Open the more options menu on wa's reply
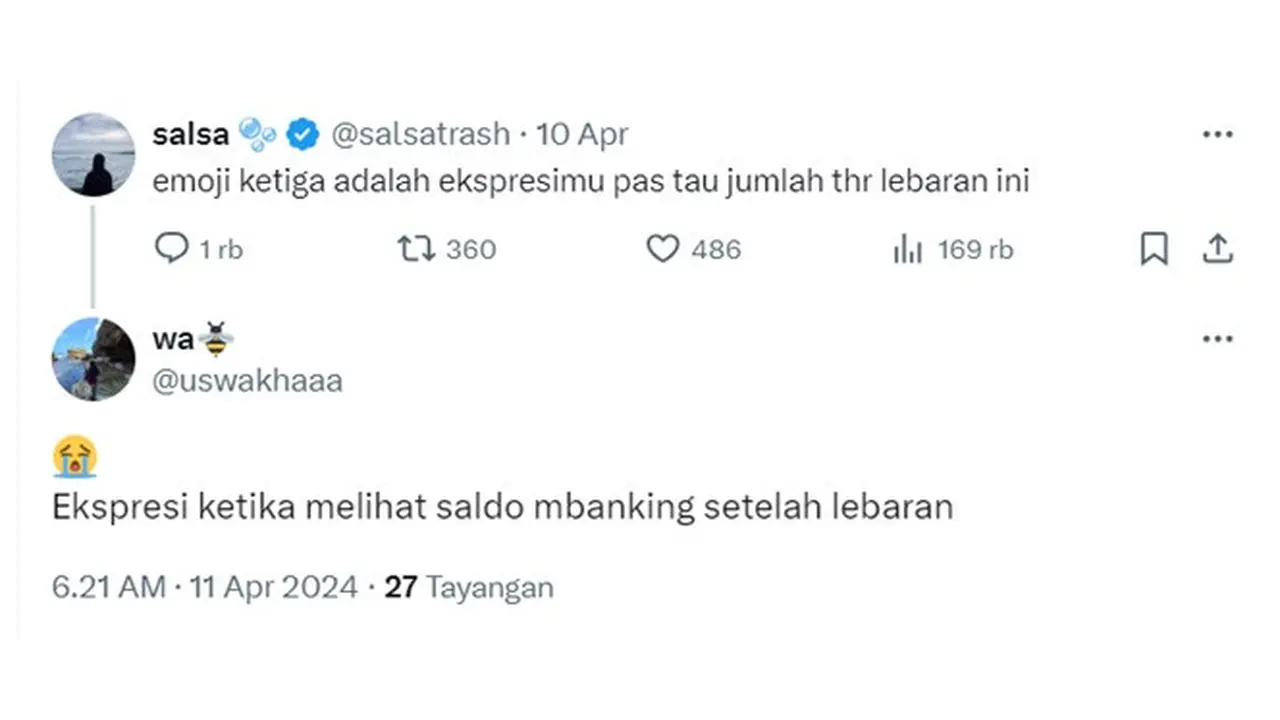 [x=1217, y=338]
